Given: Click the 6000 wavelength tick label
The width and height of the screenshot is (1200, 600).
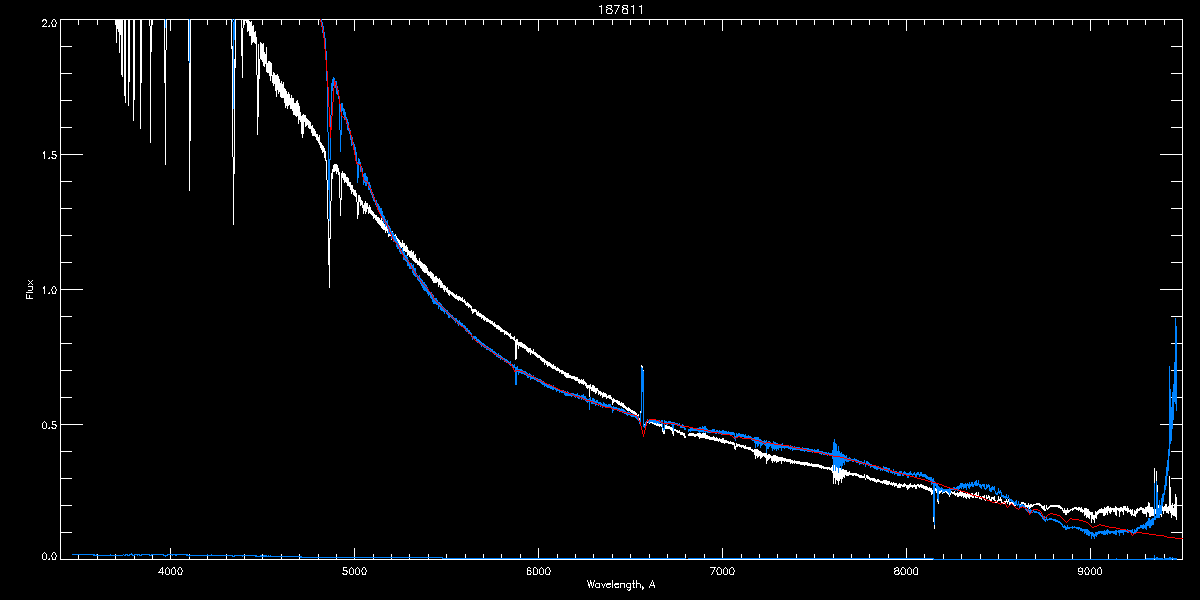Looking at the screenshot, I should (538, 571).
